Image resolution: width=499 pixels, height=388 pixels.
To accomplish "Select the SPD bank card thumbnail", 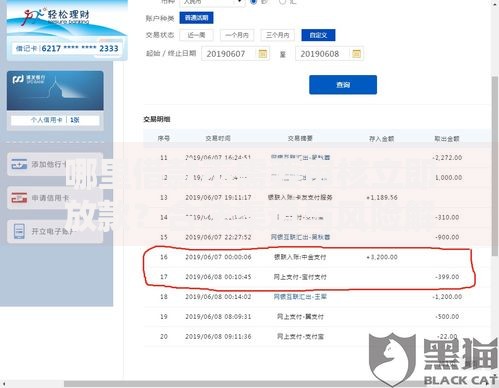I will (55, 90).
